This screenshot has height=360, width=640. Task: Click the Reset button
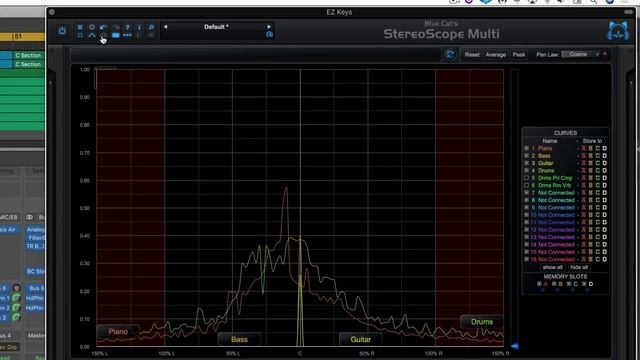472,55
